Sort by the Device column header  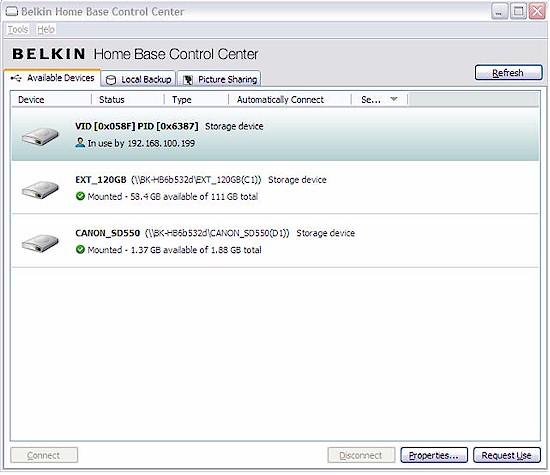coord(51,100)
